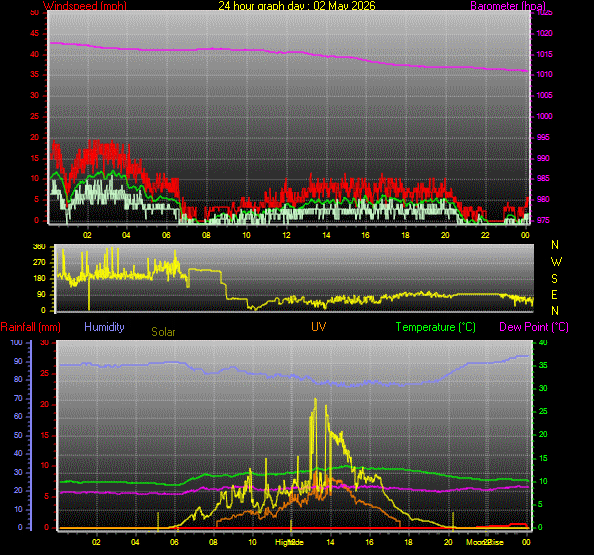Click 35 on the green temperature axis
Image resolution: width=594 pixels, height=555 pixels.
click(x=543, y=366)
